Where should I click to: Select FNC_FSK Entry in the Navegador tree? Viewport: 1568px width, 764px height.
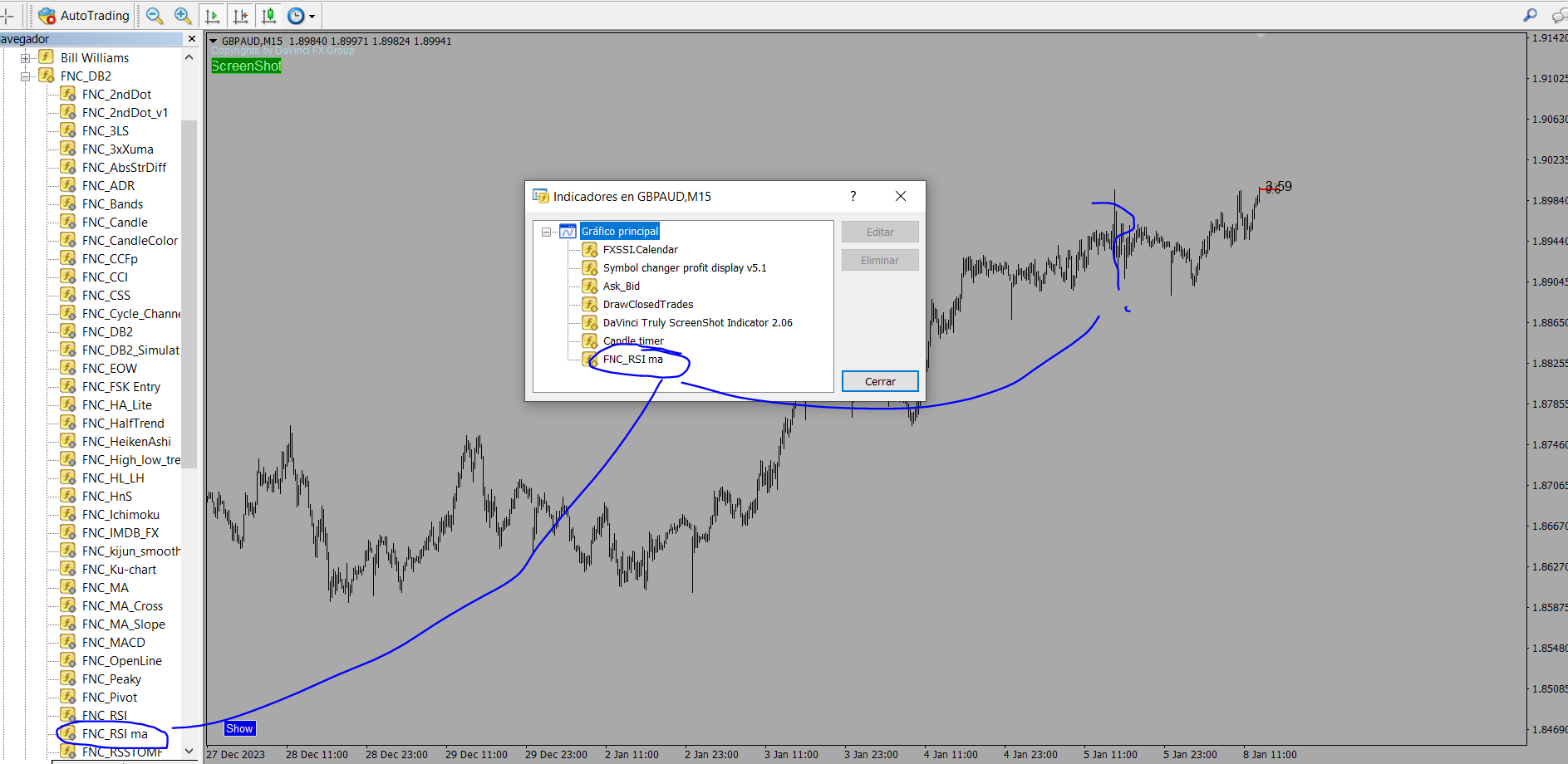[x=121, y=387]
